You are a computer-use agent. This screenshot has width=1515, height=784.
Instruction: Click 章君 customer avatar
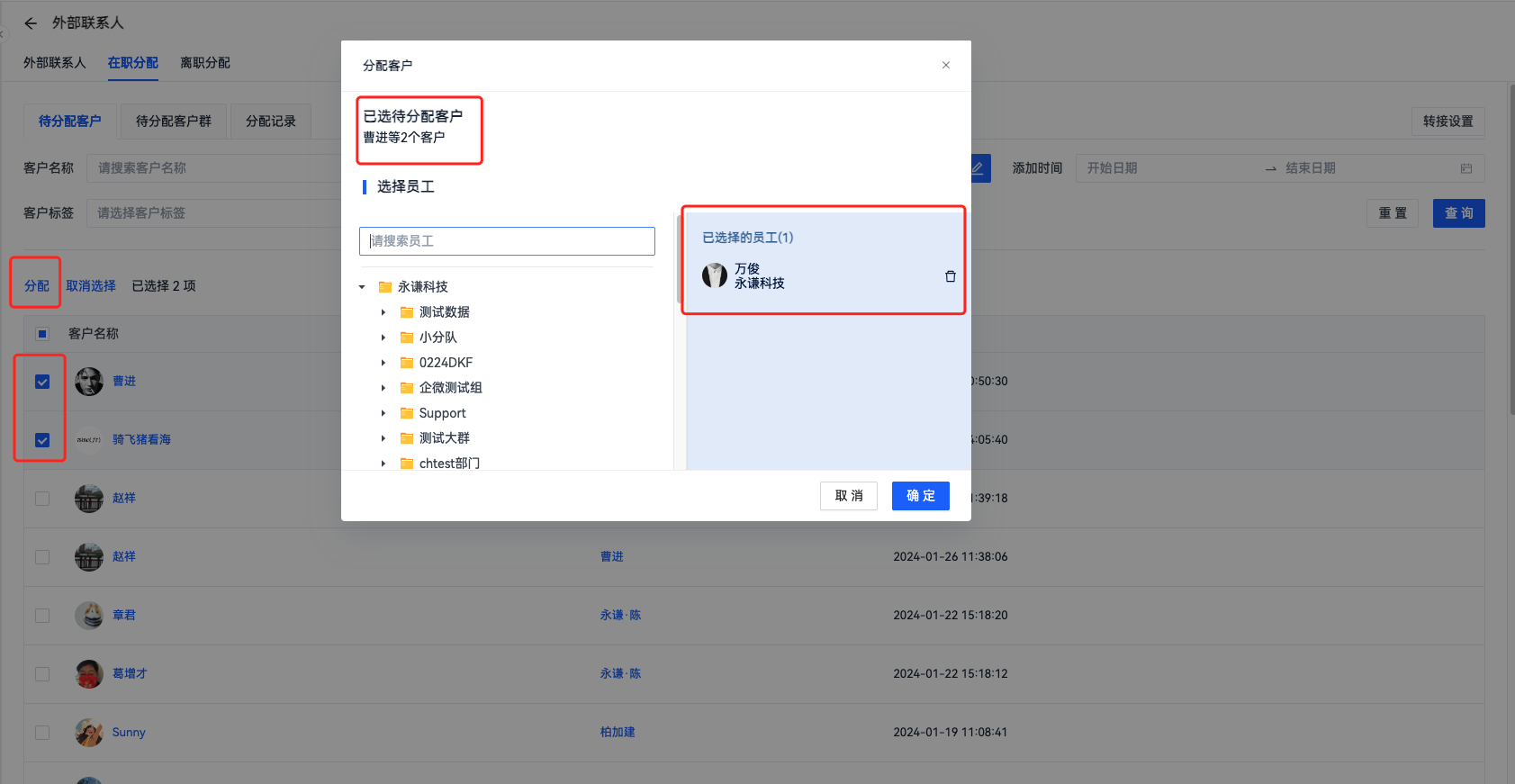(89, 616)
